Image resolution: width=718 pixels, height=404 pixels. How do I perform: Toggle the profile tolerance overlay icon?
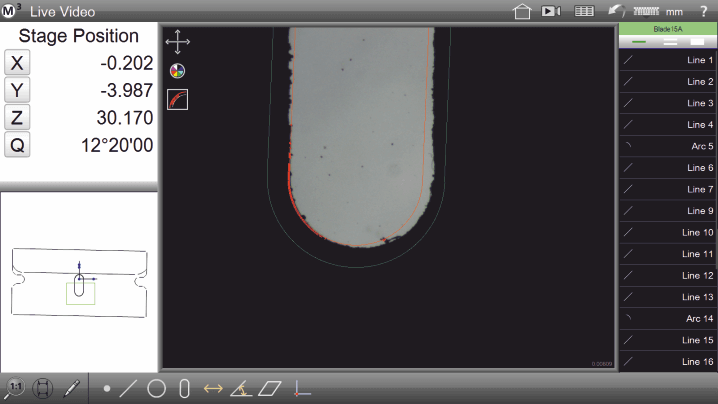(178, 99)
